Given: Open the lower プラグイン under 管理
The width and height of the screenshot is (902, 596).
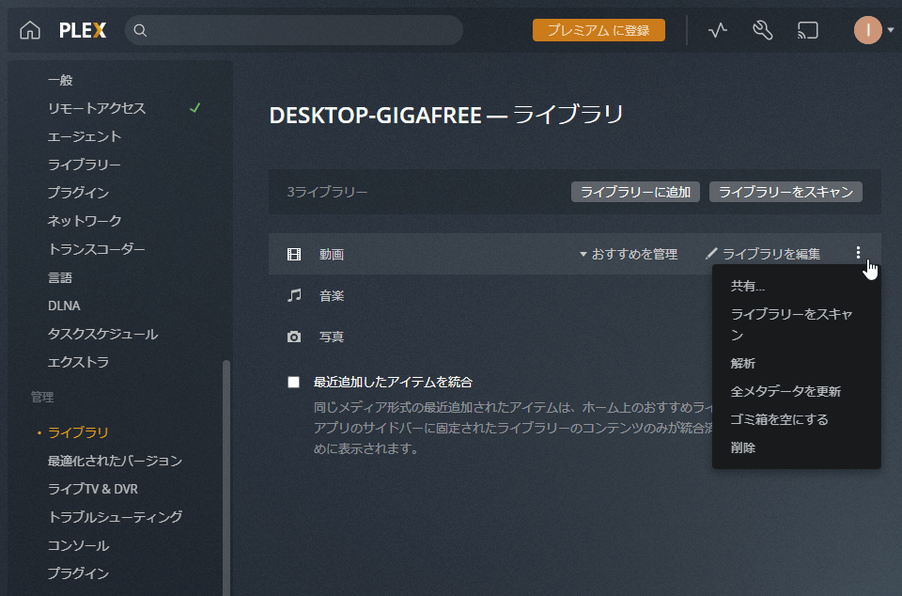Looking at the screenshot, I should point(78,573).
